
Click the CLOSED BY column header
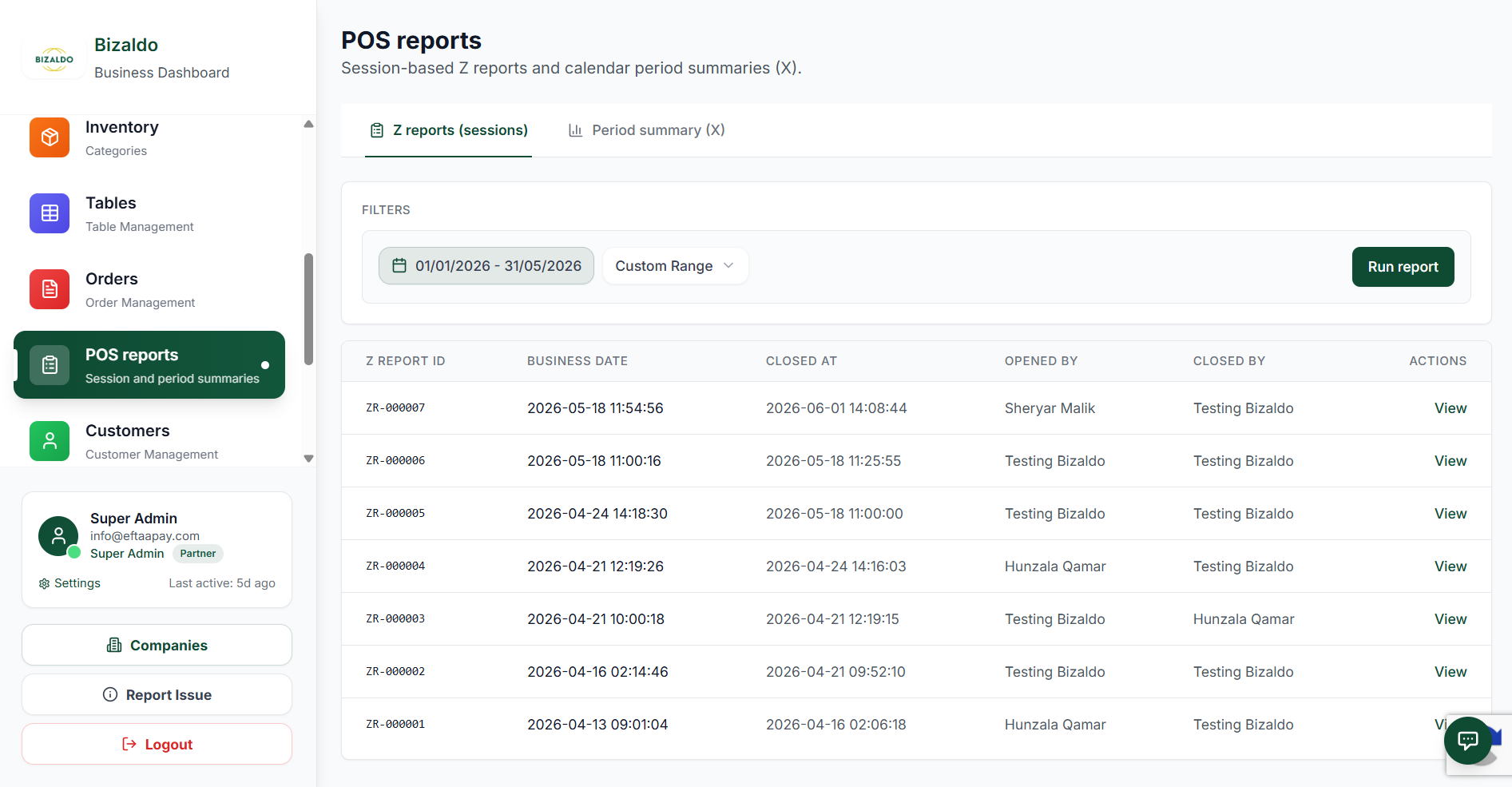(1228, 361)
